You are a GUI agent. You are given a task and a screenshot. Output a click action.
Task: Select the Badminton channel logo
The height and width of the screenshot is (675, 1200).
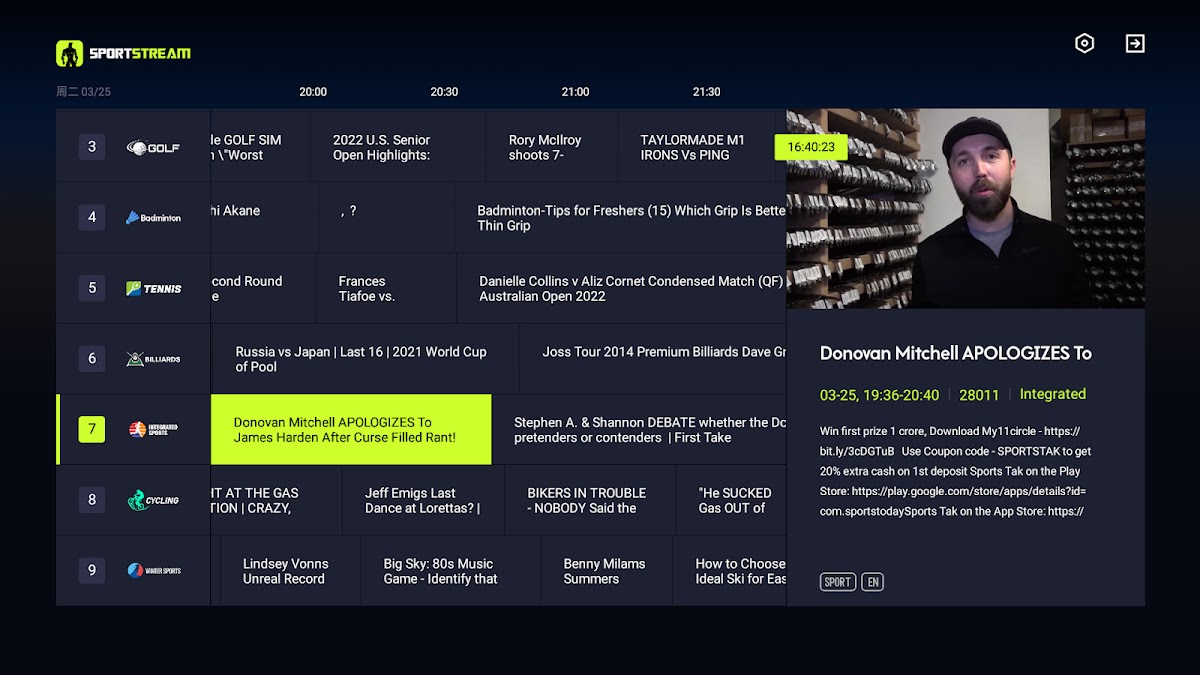tap(153, 218)
